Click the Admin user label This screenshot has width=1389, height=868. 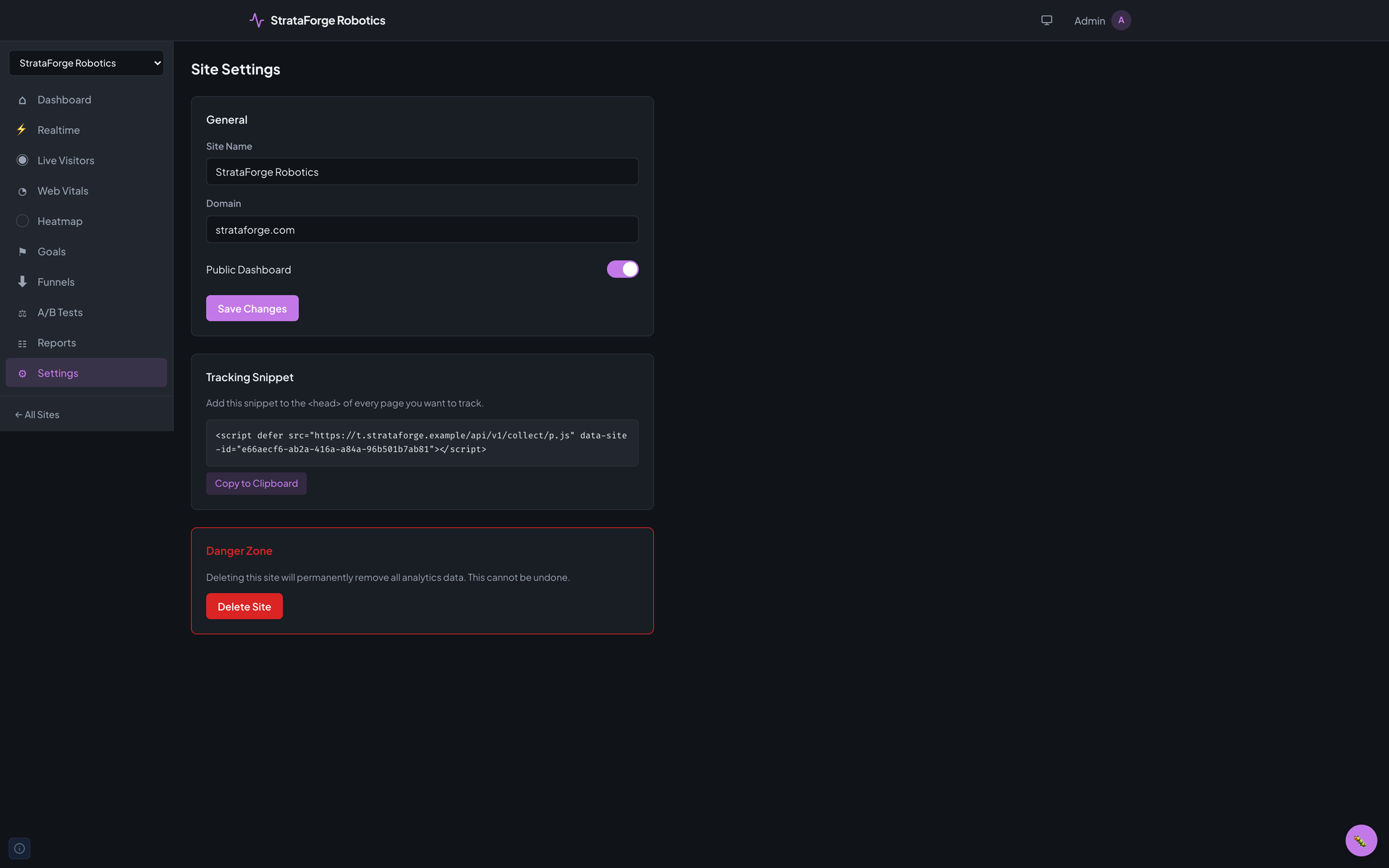1089,21
